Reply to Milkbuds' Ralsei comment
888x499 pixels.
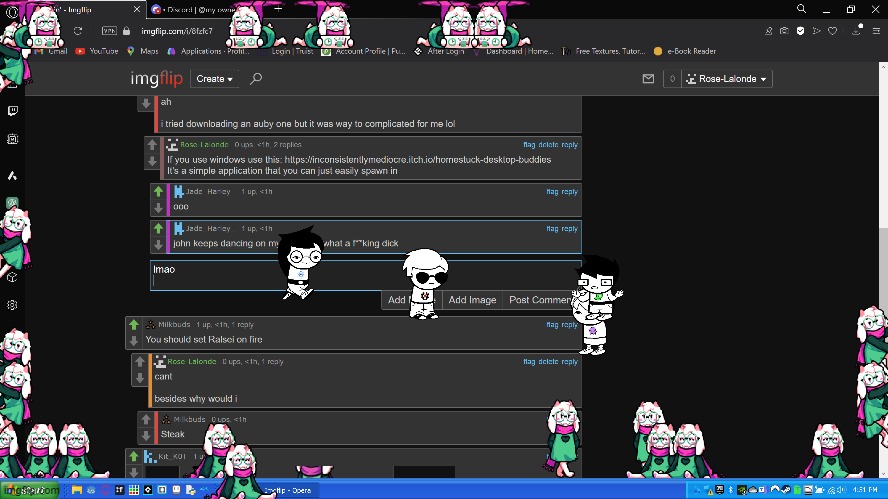[x=570, y=325]
